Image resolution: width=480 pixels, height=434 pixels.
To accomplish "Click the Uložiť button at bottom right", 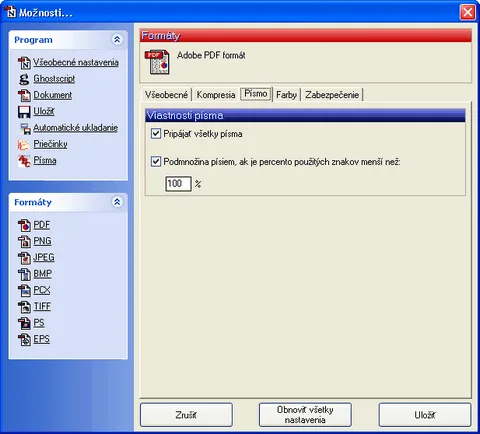I will [425, 415].
